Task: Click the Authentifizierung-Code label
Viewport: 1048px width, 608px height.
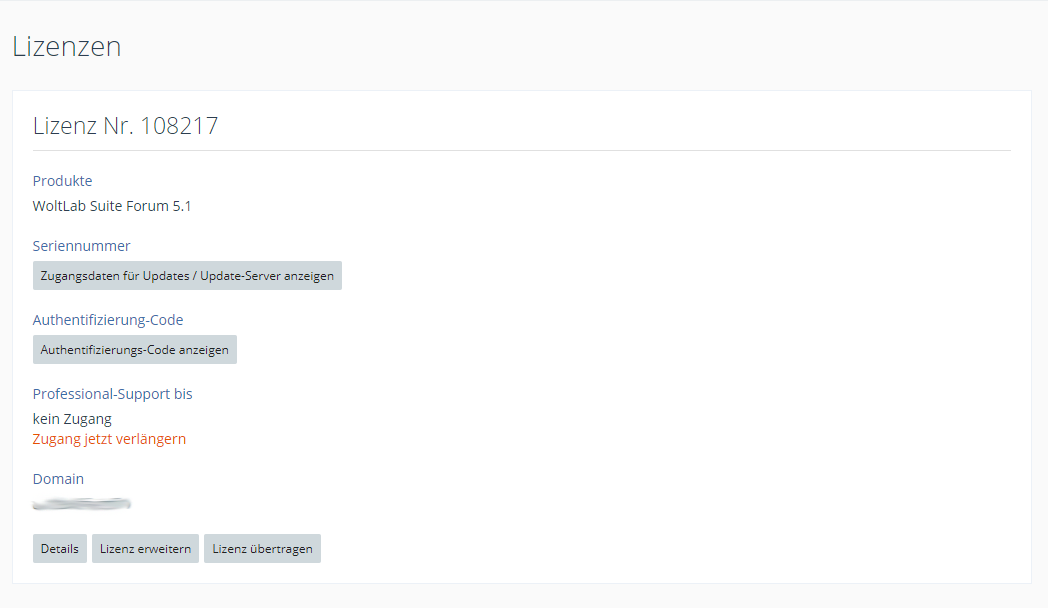Action: pyautogui.click(x=108, y=320)
